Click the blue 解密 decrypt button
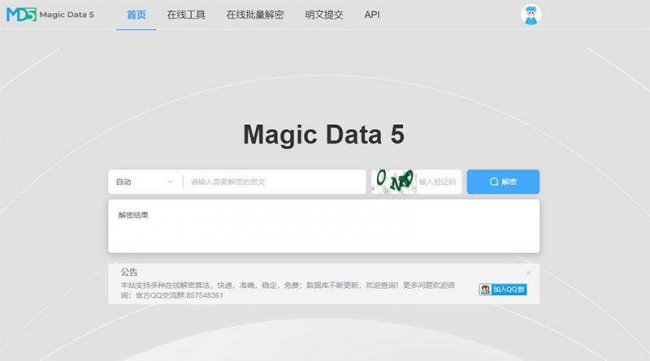The height and width of the screenshot is (361, 650). [503, 182]
